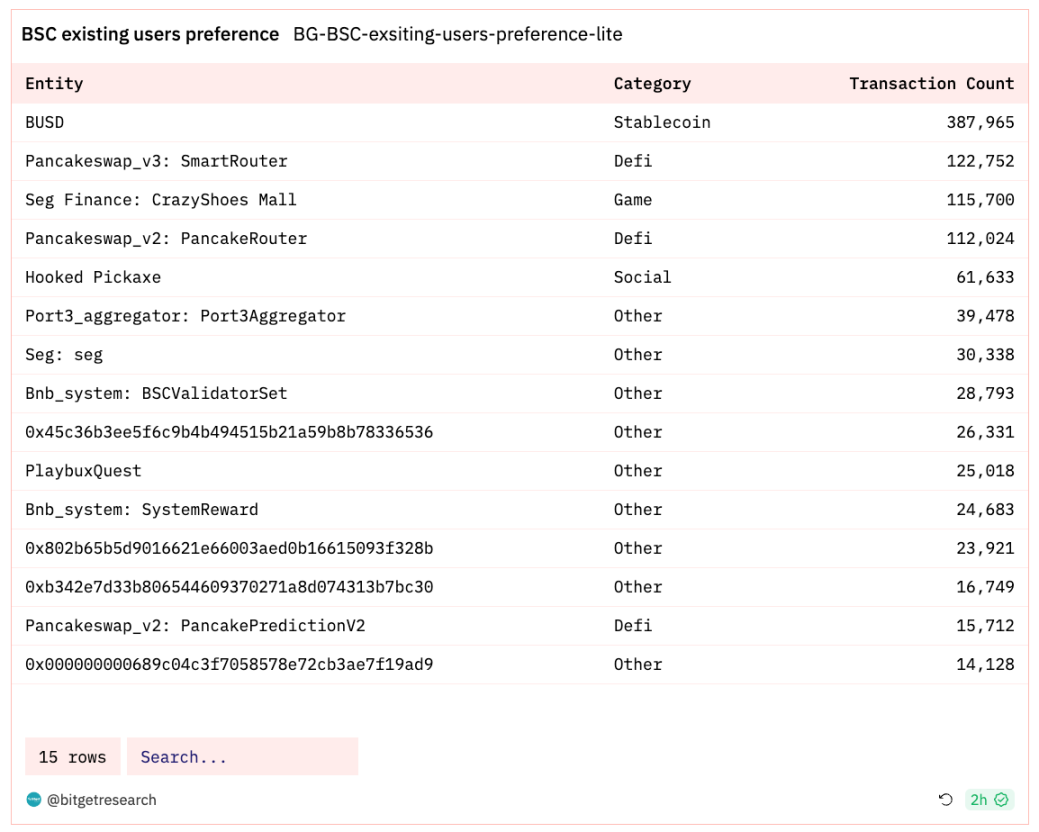This screenshot has height=832, width=1039.
Task: Sort by the Category column header
Action: (652, 83)
